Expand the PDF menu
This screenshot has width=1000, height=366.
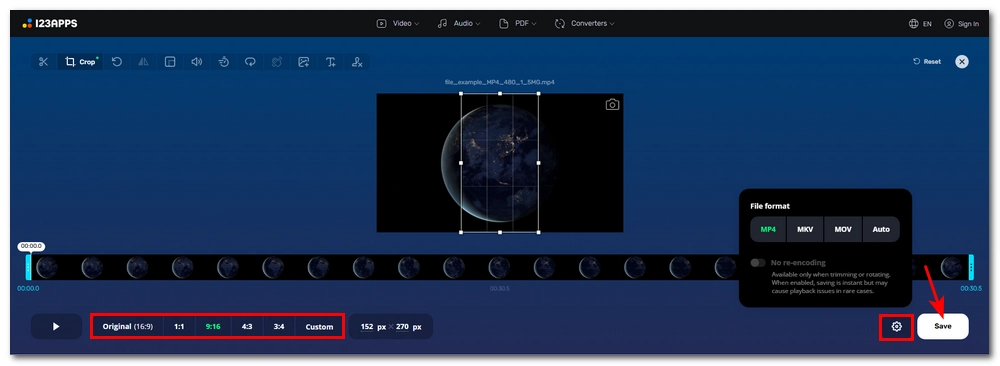[518, 24]
